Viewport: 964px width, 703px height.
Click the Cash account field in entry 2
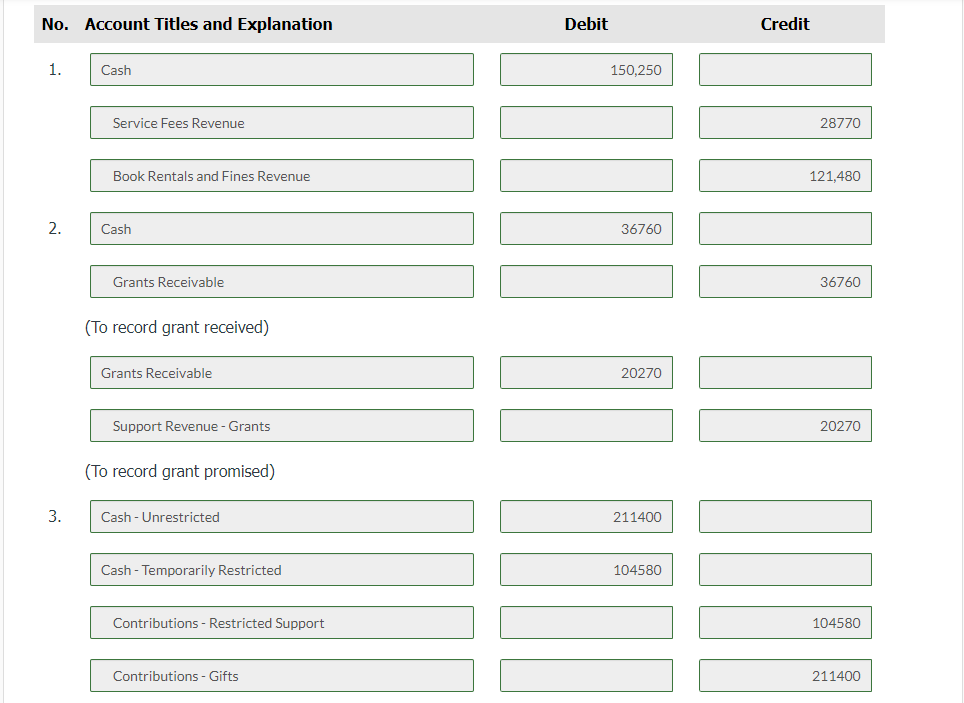(x=282, y=228)
